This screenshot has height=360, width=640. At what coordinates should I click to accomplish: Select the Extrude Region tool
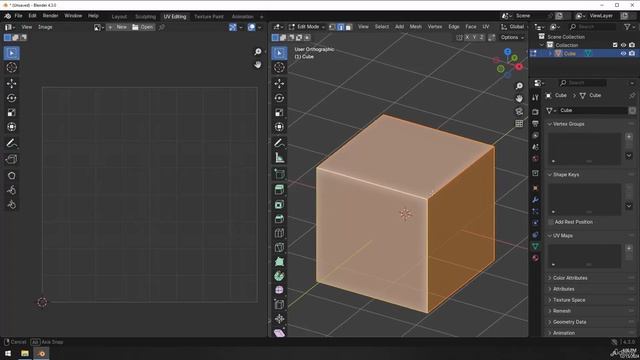tap(279, 190)
